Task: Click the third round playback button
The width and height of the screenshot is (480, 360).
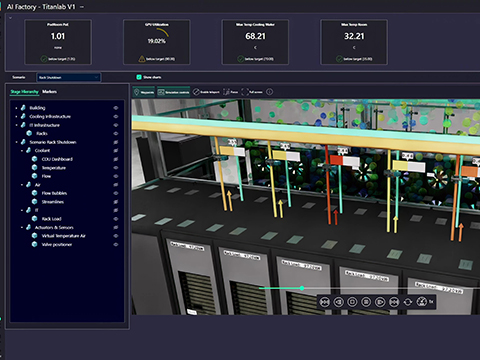Action: 352,302
